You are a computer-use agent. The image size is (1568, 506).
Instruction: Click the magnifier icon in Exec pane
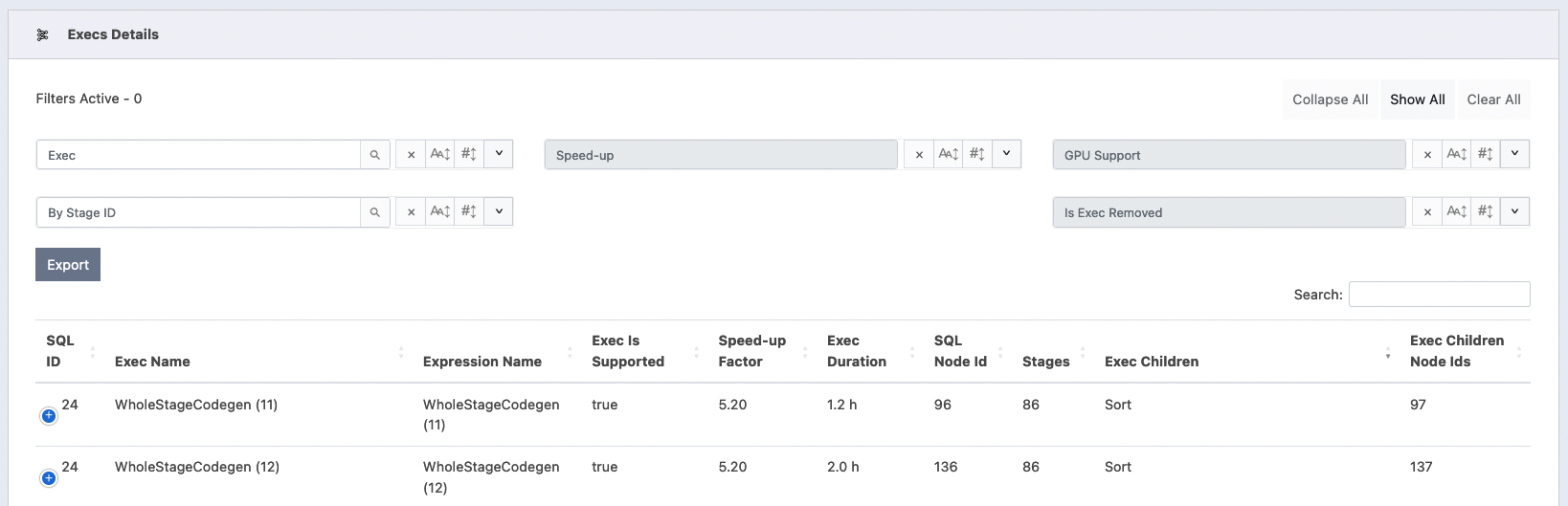(x=375, y=155)
